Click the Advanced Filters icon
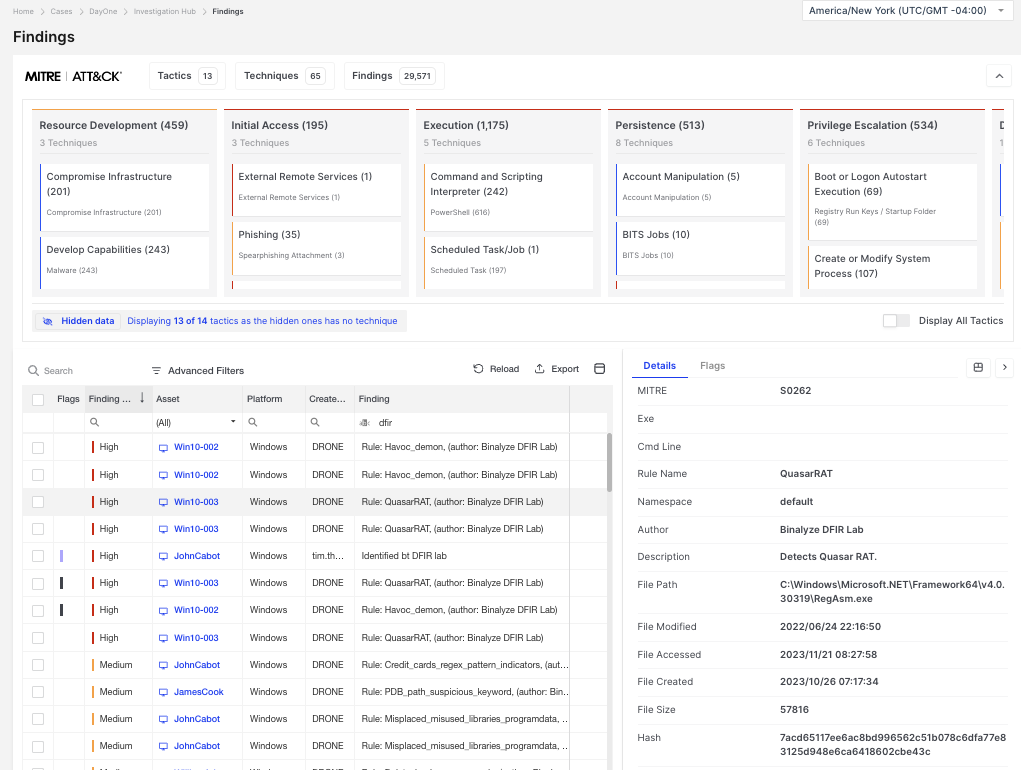This screenshot has height=770, width=1021. point(157,371)
